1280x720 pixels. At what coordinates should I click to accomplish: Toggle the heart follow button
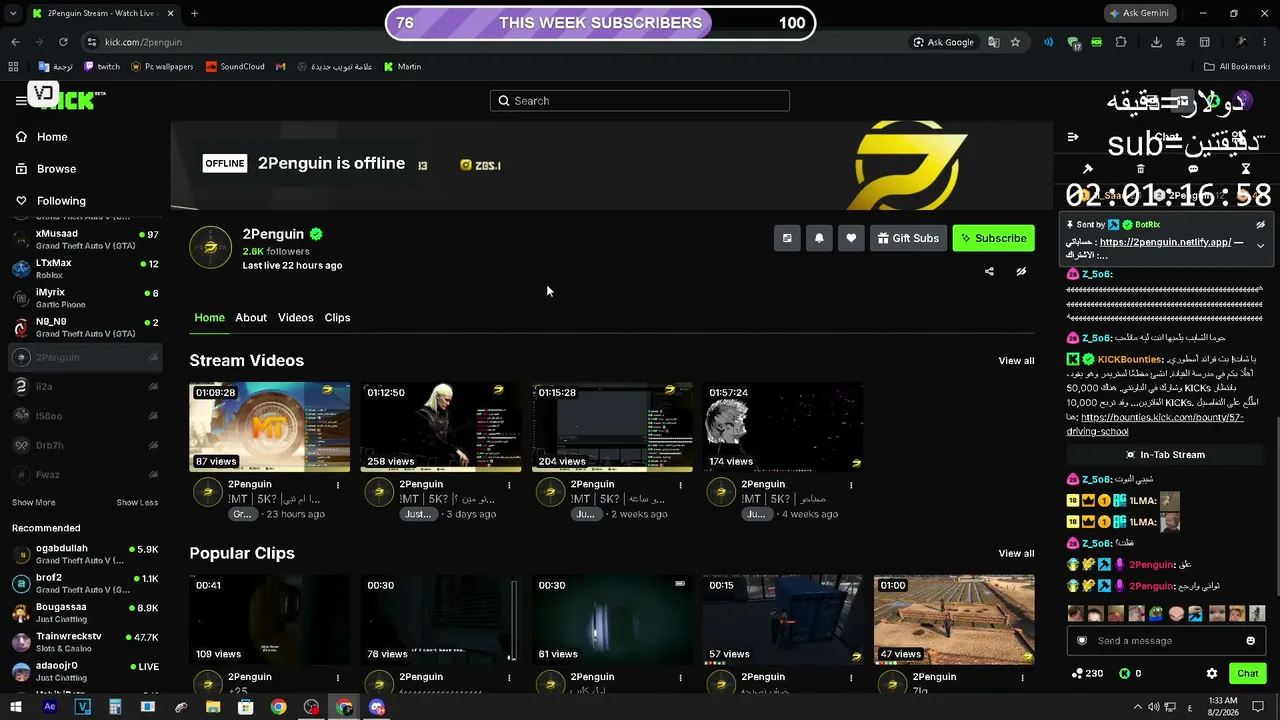(x=851, y=238)
